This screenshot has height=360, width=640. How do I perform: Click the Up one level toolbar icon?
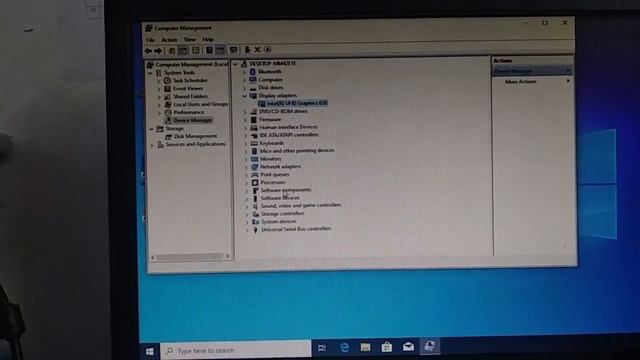(x=172, y=51)
